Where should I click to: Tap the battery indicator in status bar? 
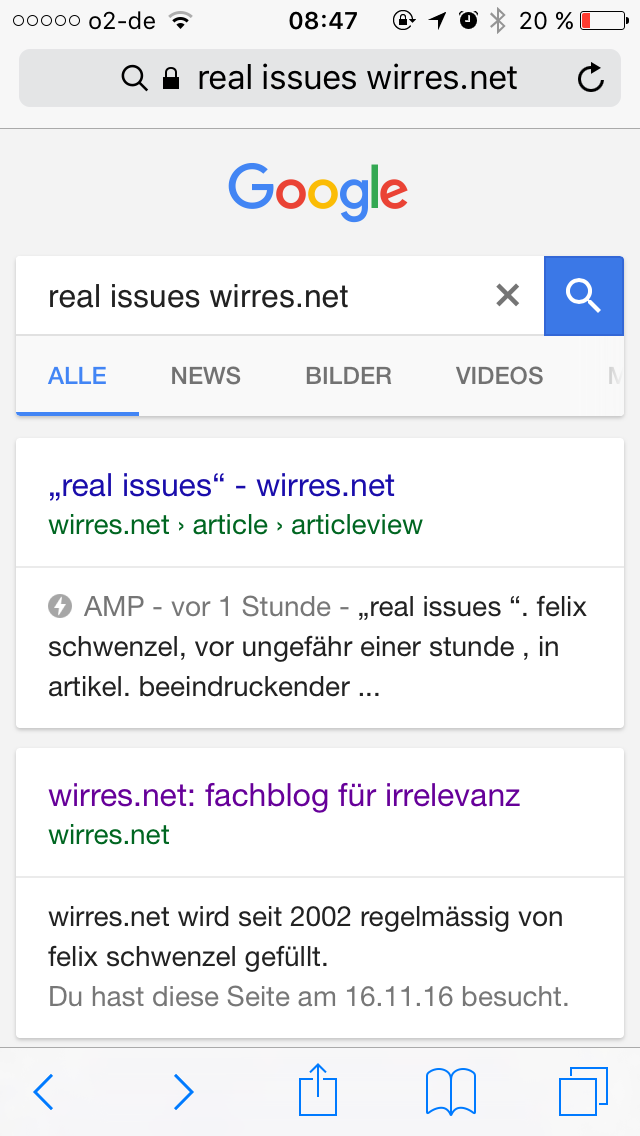click(x=604, y=21)
